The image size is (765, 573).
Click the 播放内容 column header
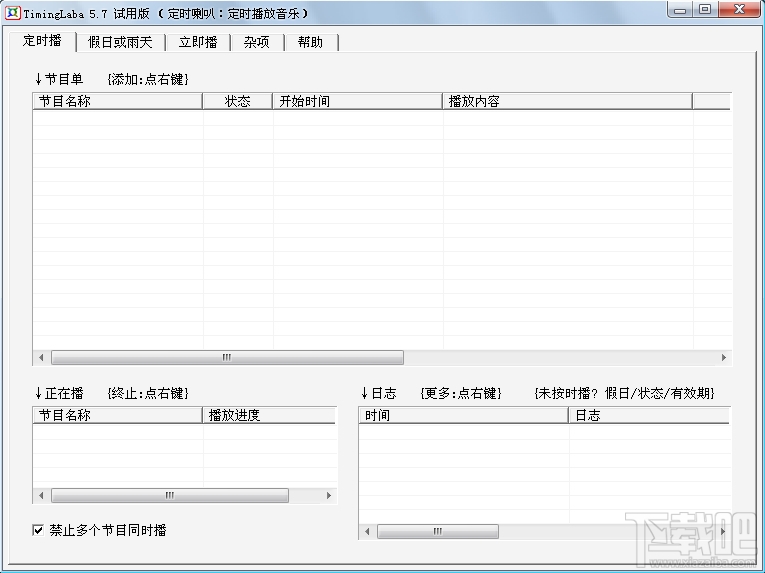[x=567, y=101]
